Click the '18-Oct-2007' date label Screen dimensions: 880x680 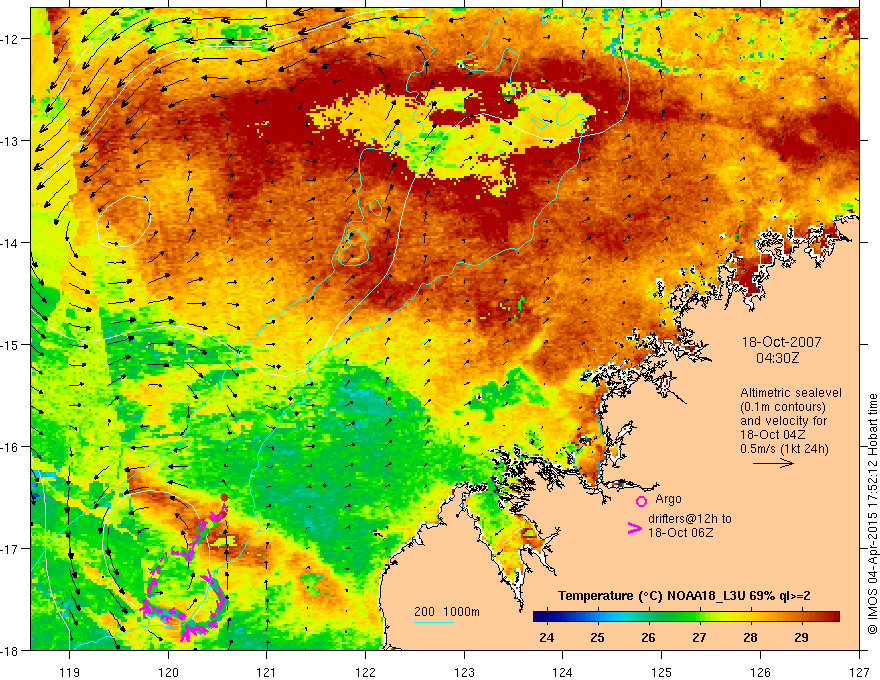point(781,342)
